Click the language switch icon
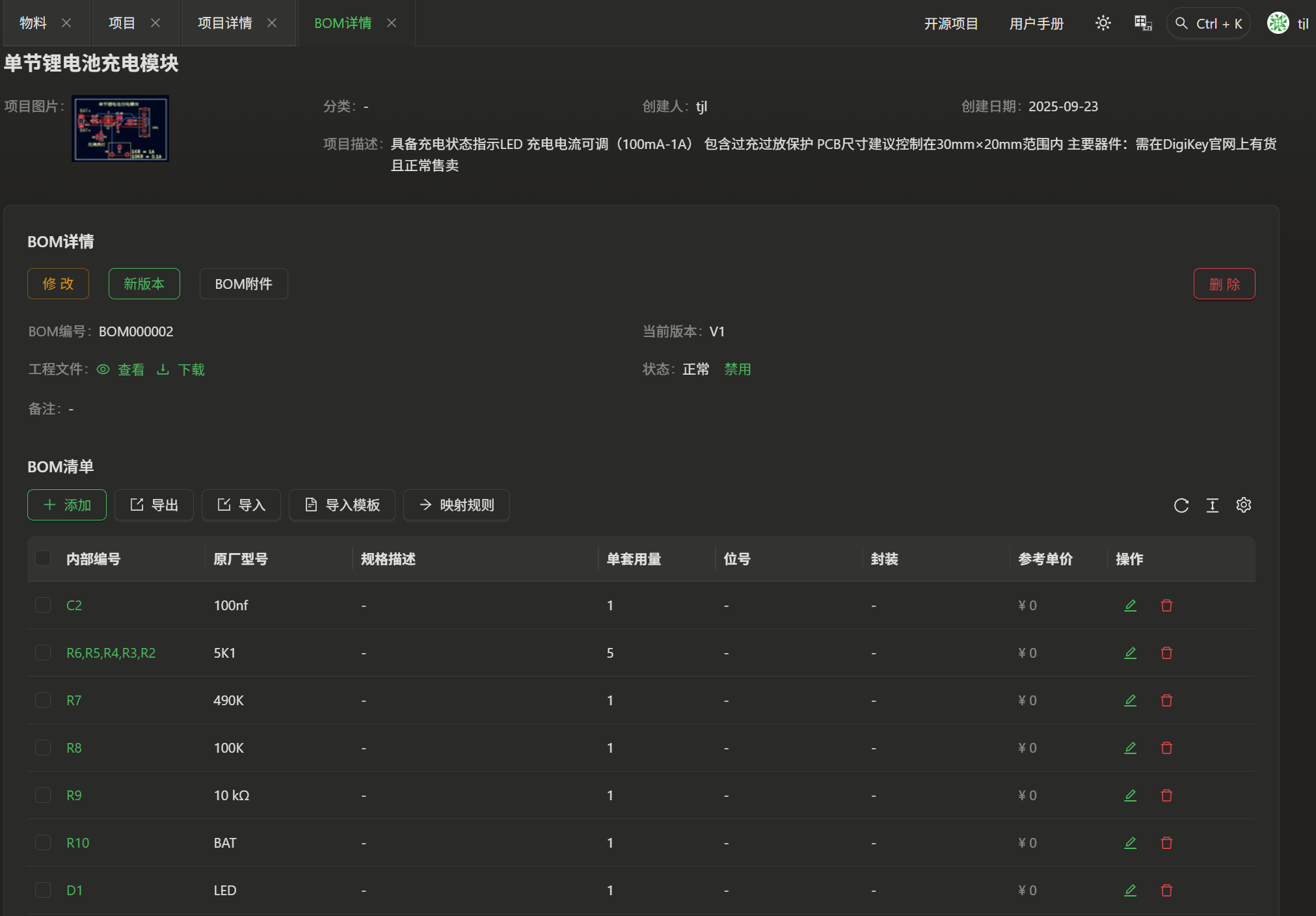 coord(1143,23)
